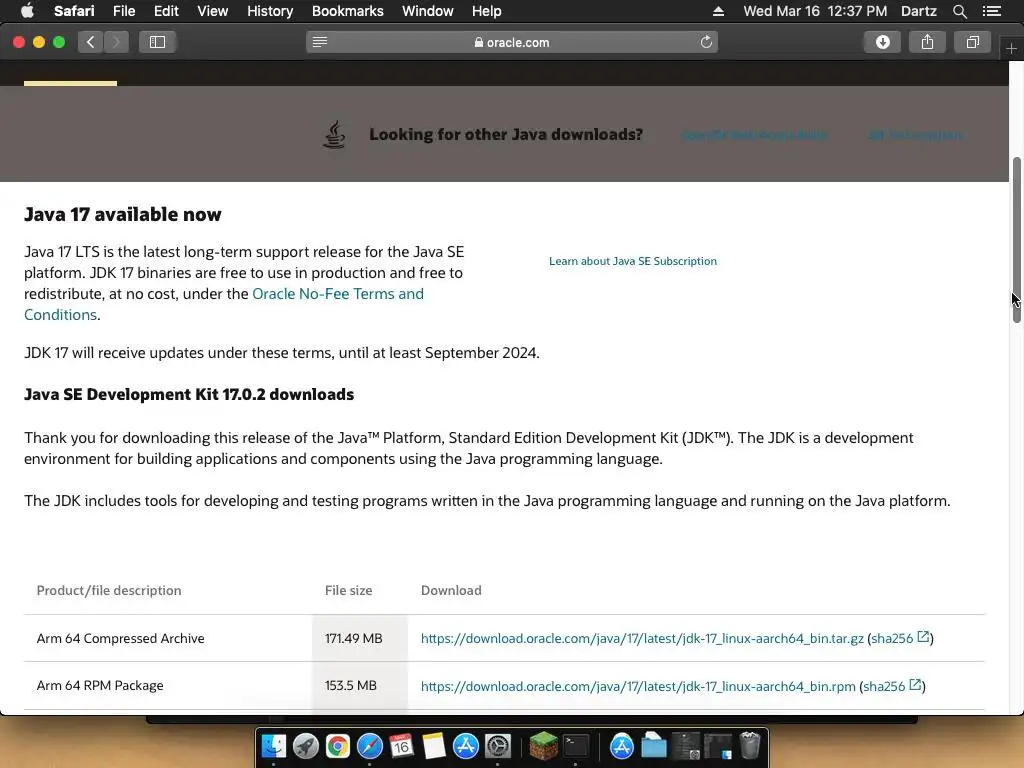This screenshot has height=768, width=1024.
Task: Reload the current page
Action: click(x=706, y=42)
